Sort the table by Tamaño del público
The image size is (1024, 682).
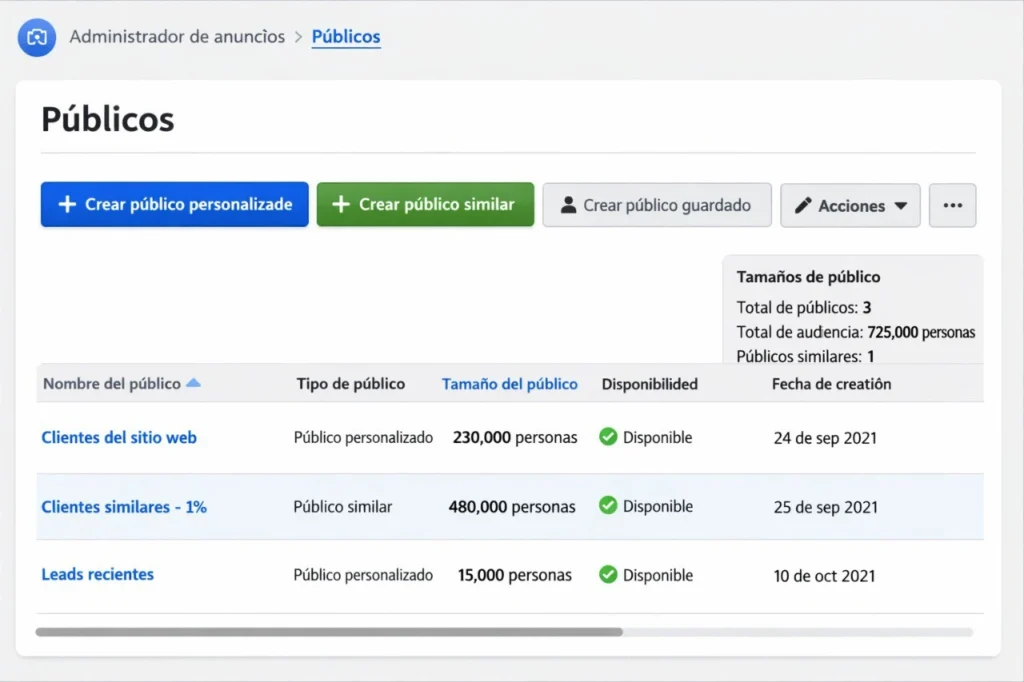pos(509,383)
